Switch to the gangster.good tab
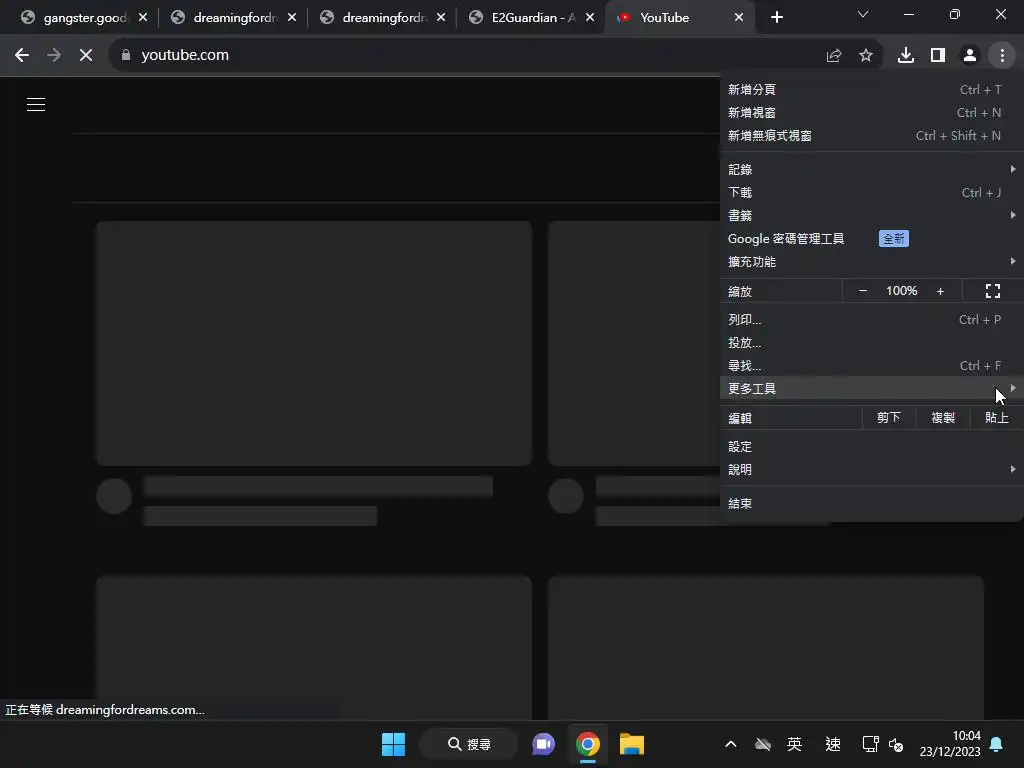This screenshot has height=768, width=1024. 82,18
